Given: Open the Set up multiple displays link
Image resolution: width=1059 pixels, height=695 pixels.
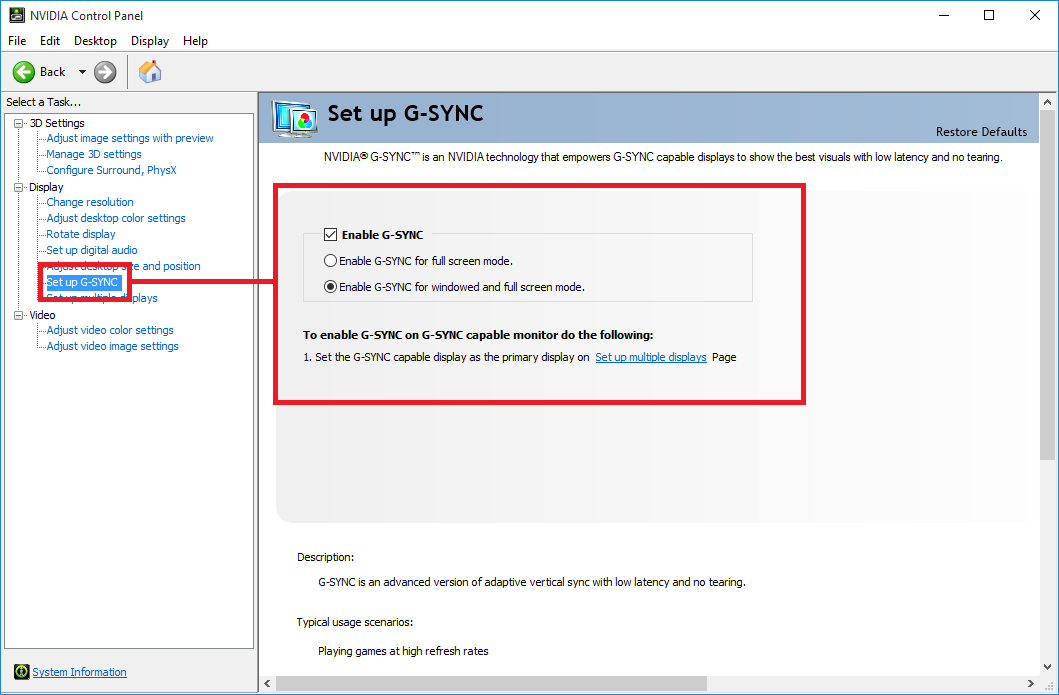Looking at the screenshot, I should (651, 357).
